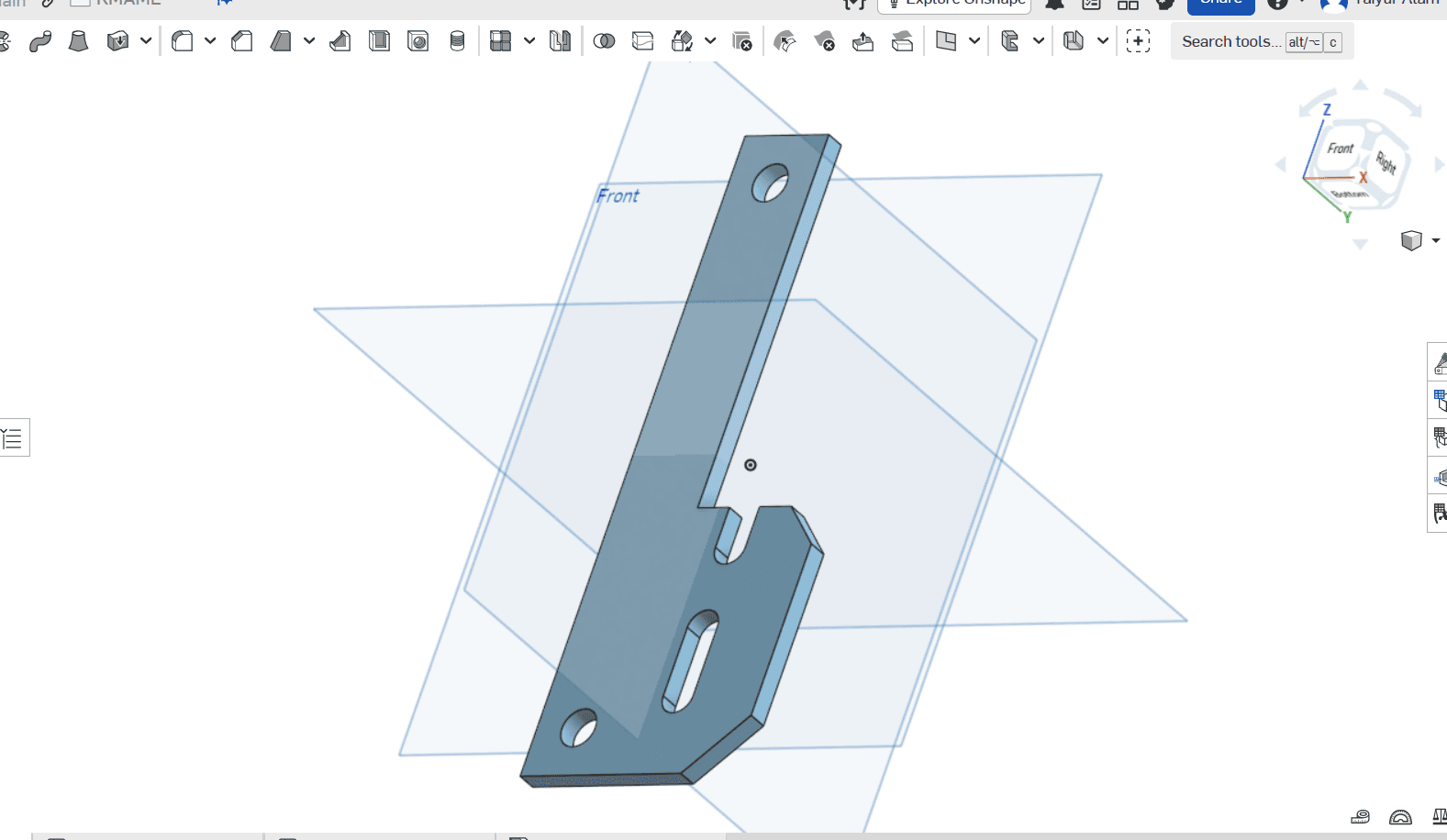Select the Chamfer tool
Viewport: 1447px width, 840px height.
pyautogui.click(x=242, y=41)
